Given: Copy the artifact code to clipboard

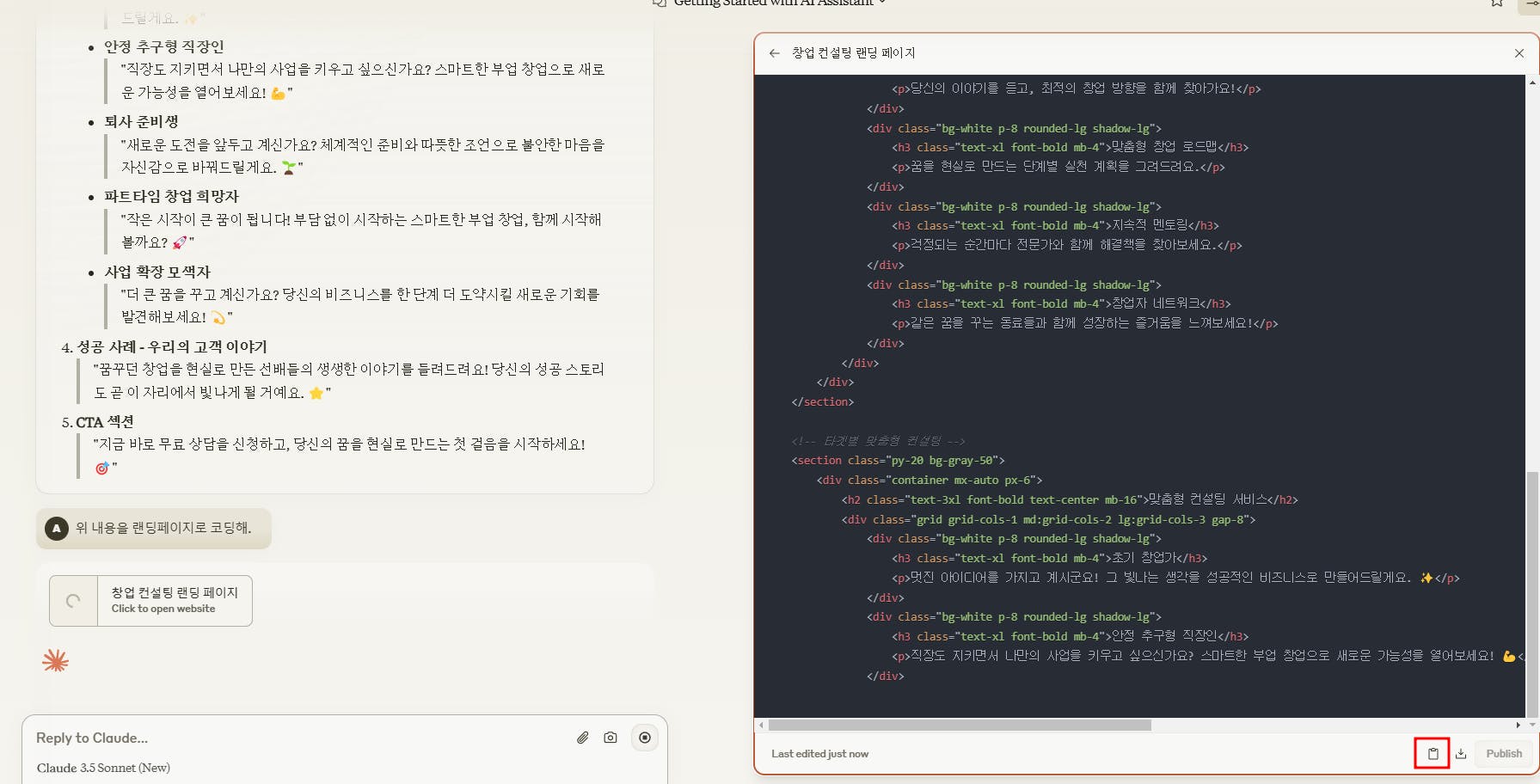Looking at the screenshot, I should pos(1433,754).
